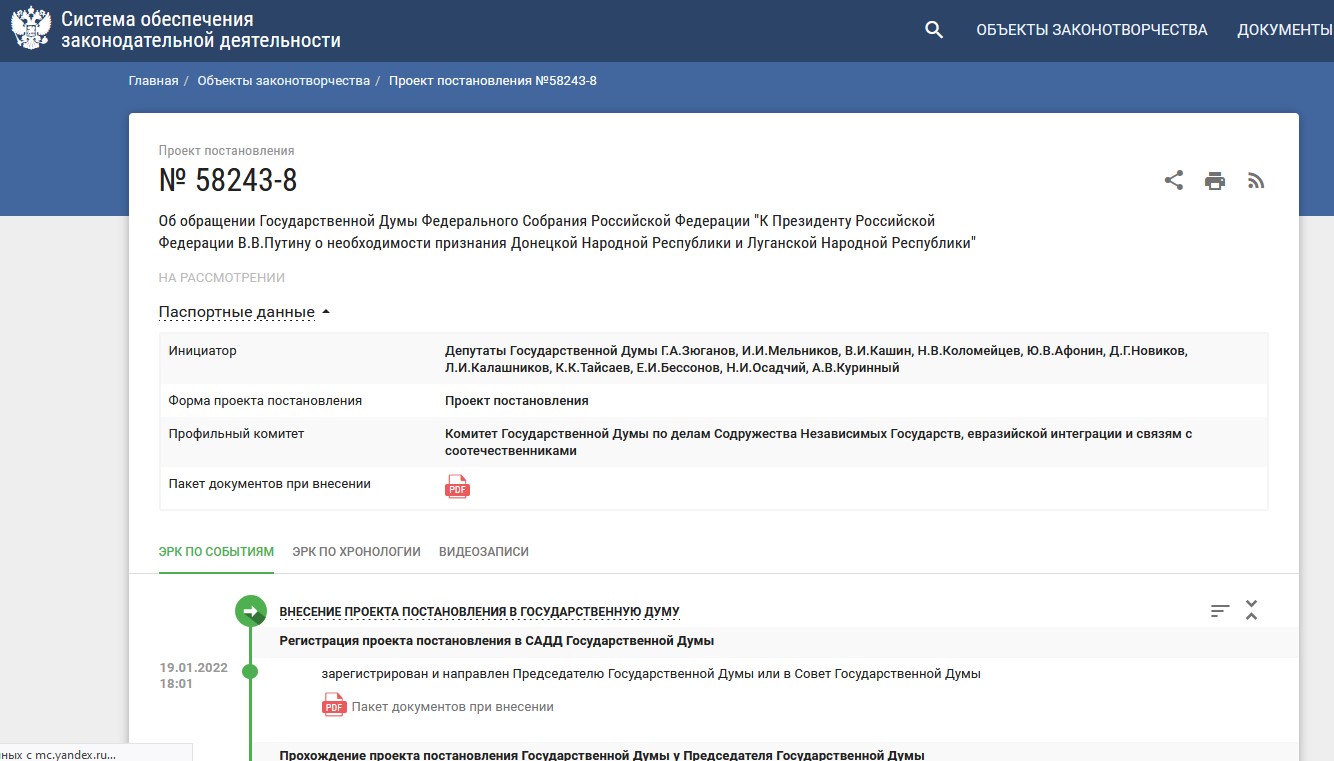Open the PDF icon beside timeline Пакет документов
The width and height of the screenshot is (1334, 761).
pyautogui.click(x=333, y=706)
